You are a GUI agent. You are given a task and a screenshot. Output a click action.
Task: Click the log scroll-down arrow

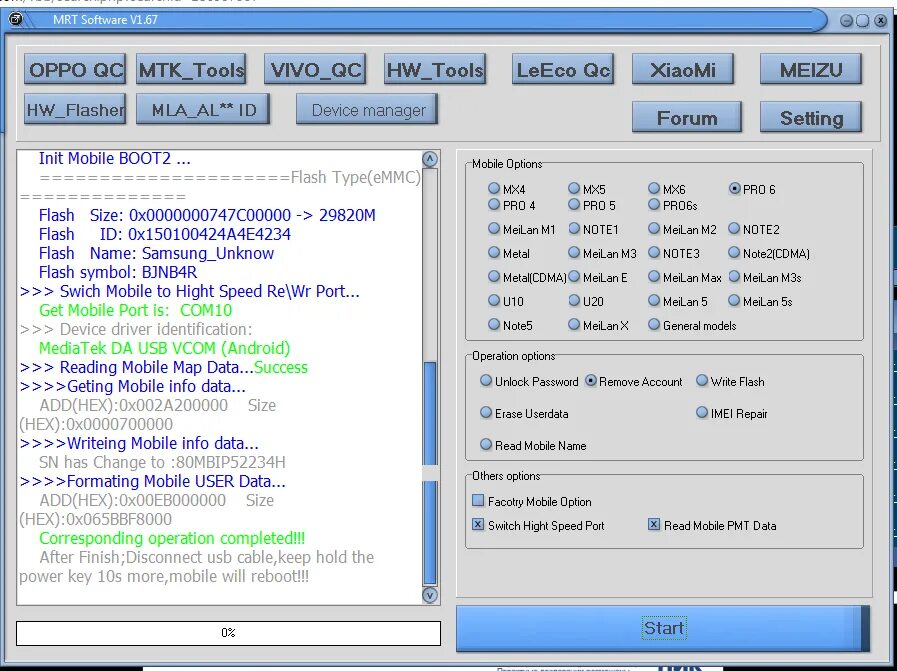[x=430, y=595]
